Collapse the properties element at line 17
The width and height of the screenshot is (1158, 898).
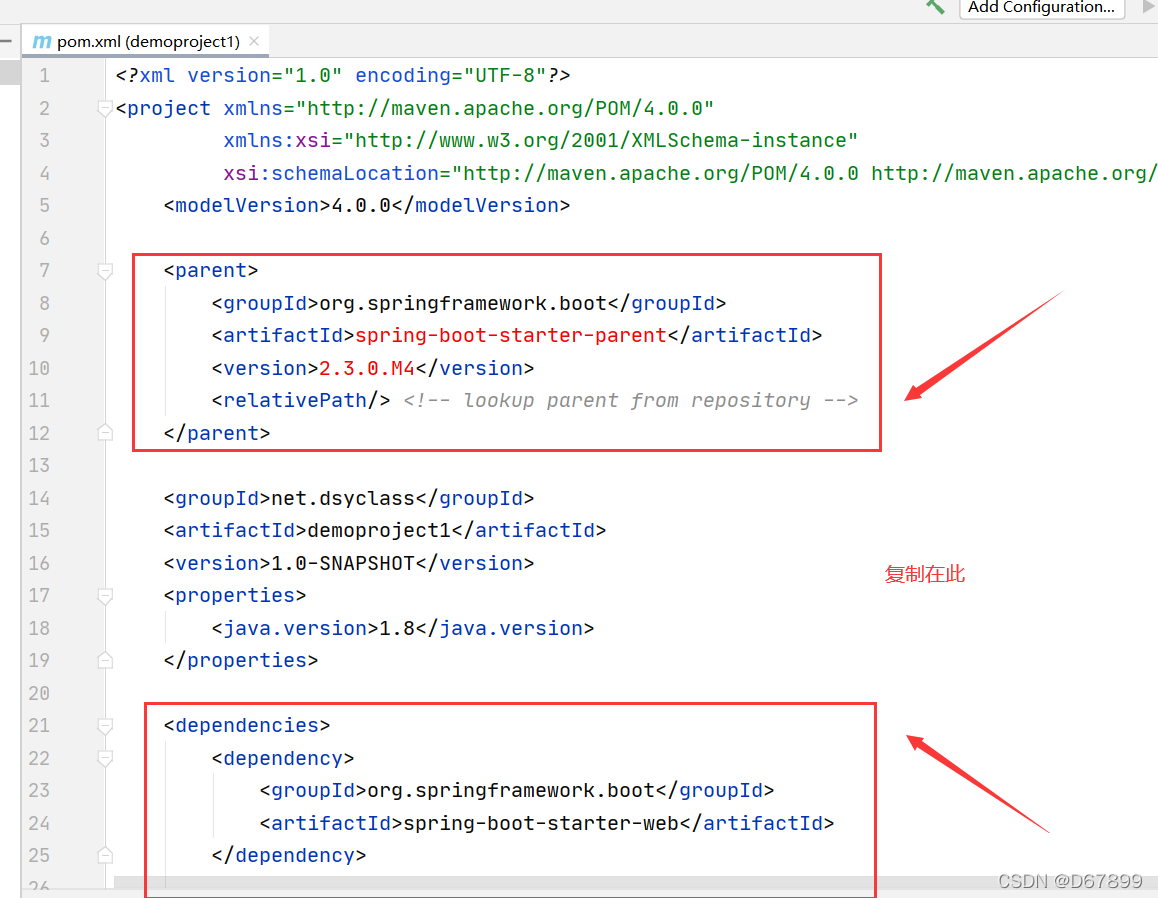point(105,595)
